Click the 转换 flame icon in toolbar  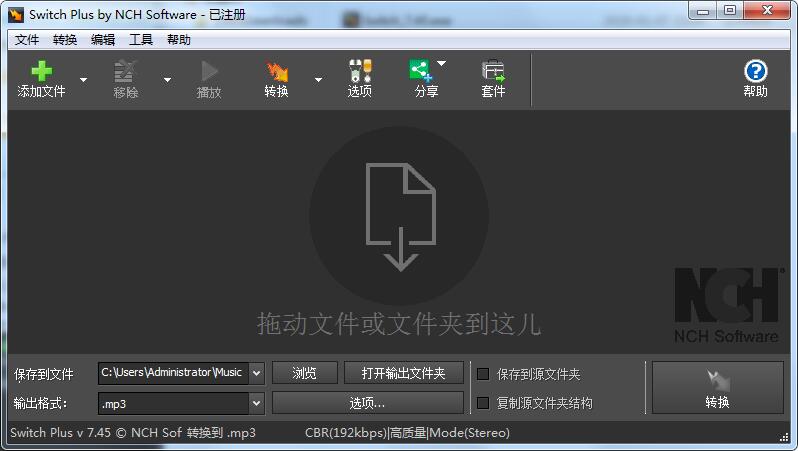(276, 72)
